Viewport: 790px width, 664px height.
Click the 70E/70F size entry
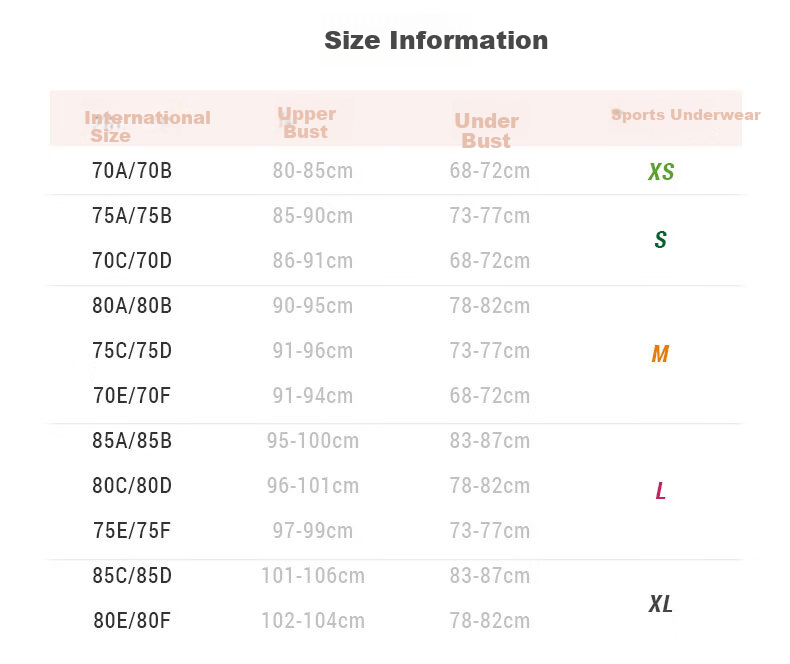(132, 395)
